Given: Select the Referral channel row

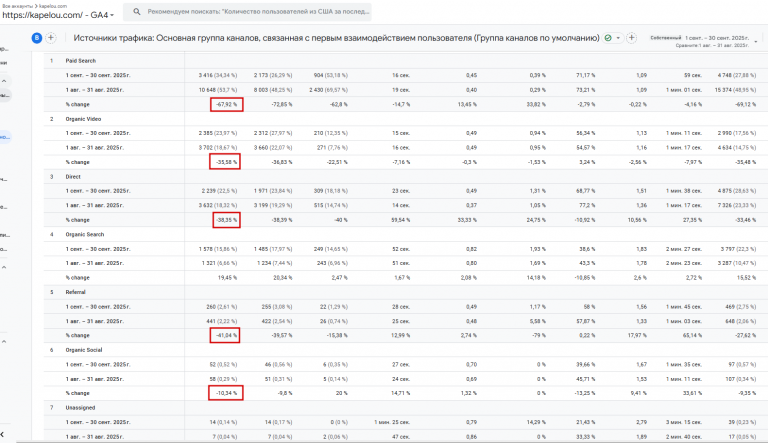Looking at the screenshot, I should [75, 292].
